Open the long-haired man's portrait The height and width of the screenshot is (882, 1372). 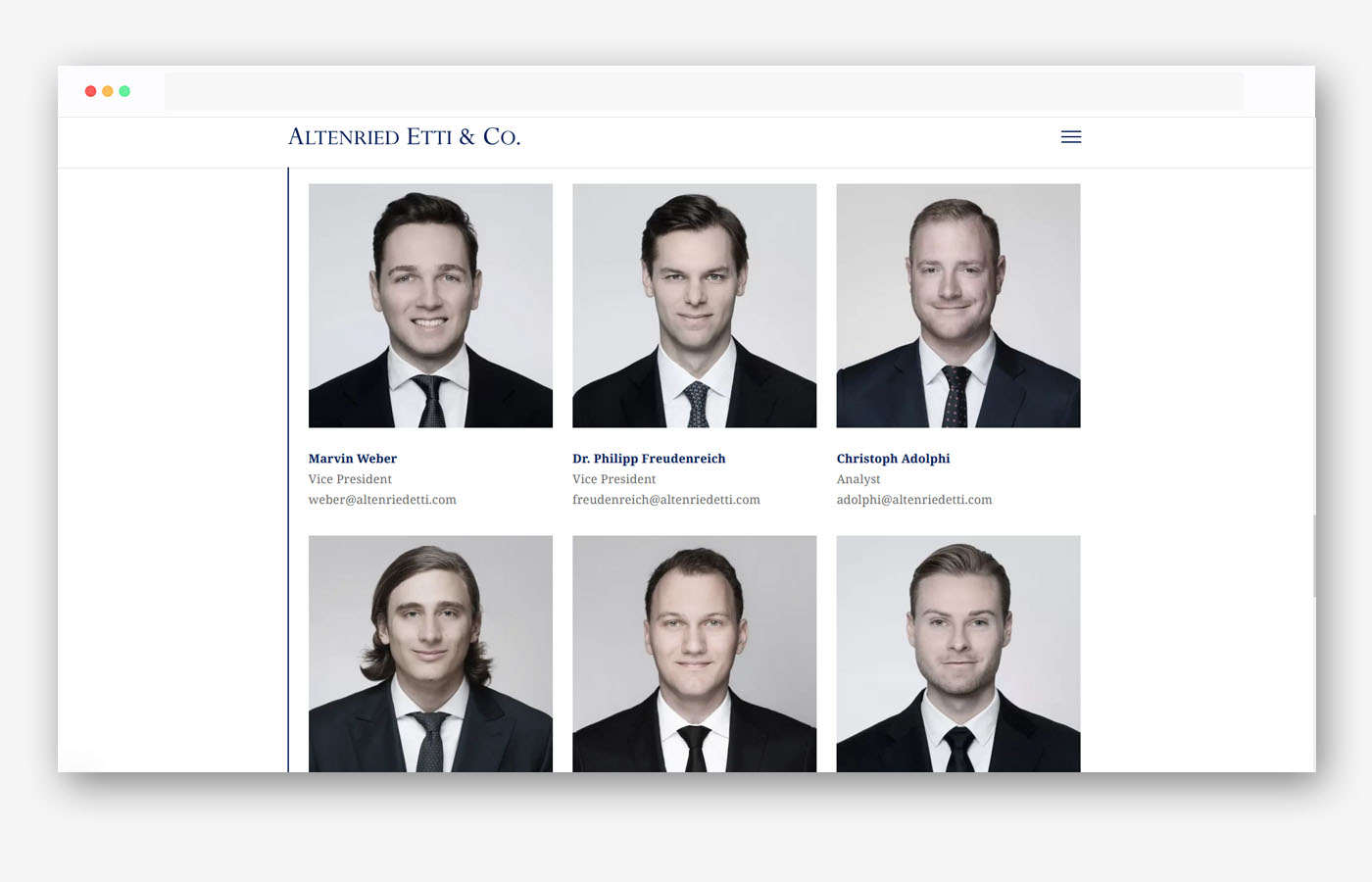[x=430, y=654]
